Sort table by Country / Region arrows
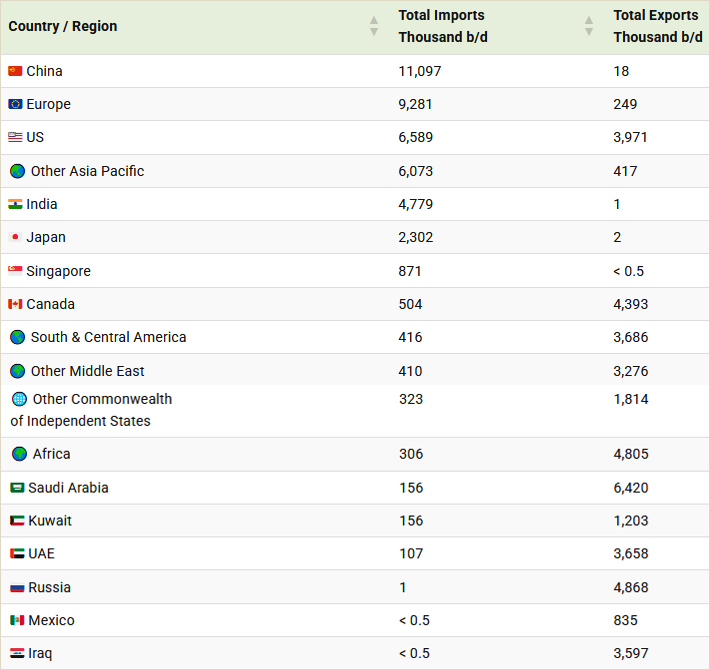710x670 pixels. [374, 26]
